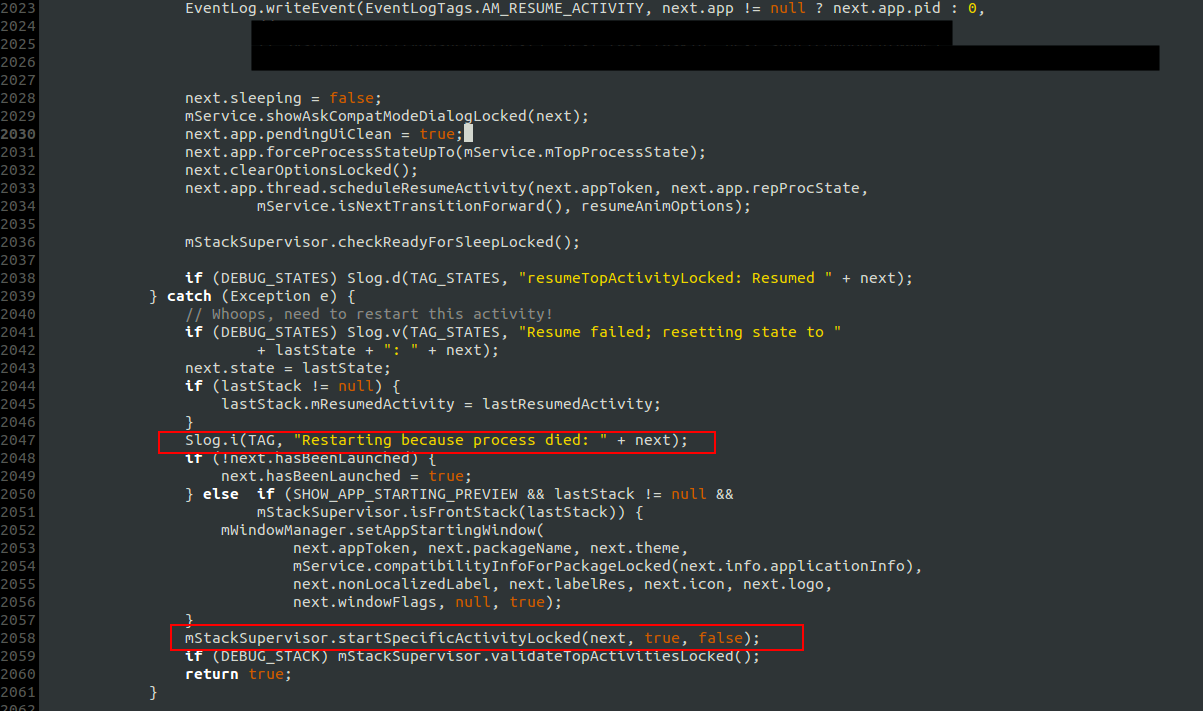Click 'if (lastStack != null) {' line
The width and height of the screenshot is (1203, 711).
tap(293, 386)
